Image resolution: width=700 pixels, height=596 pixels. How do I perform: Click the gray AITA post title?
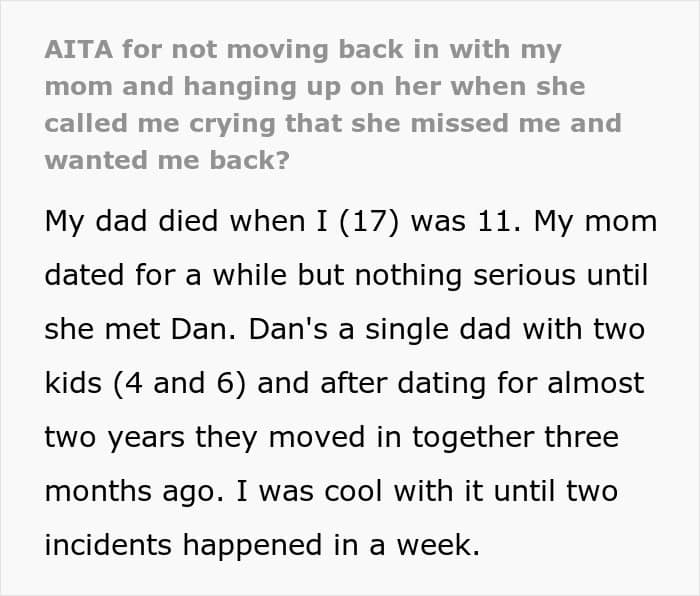click(x=333, y=105)
